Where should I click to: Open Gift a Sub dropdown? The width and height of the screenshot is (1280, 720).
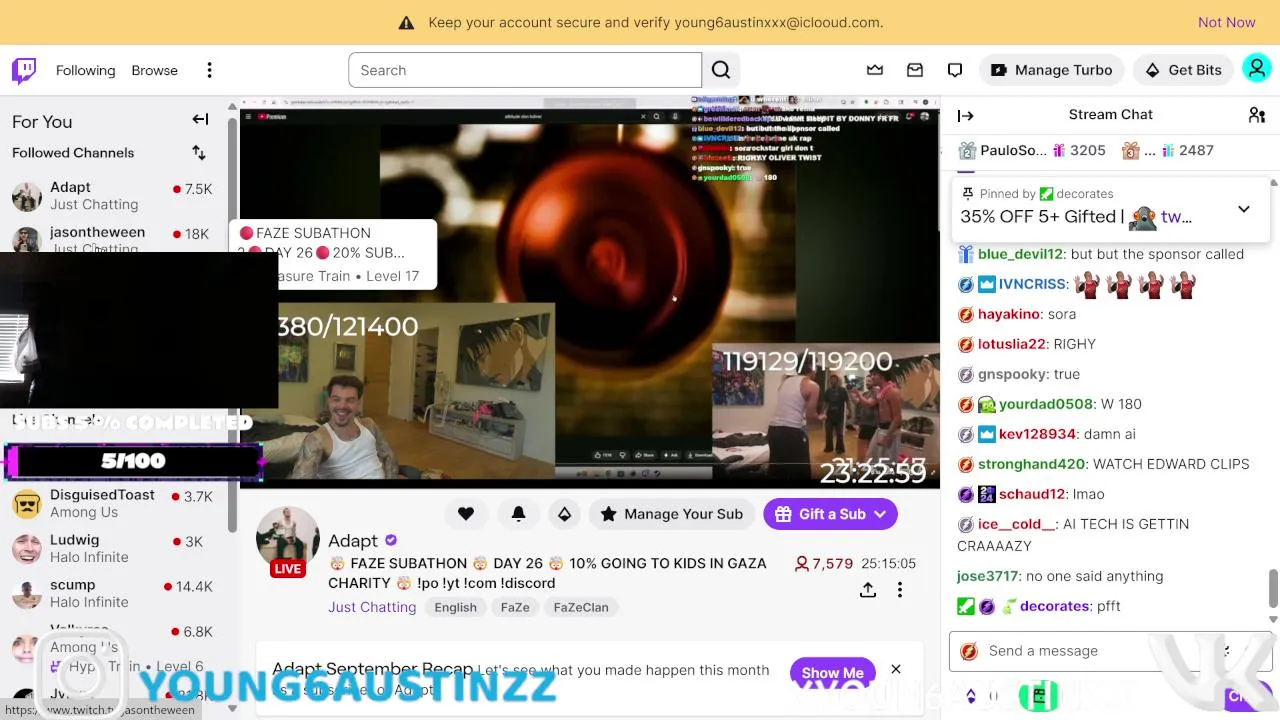[830, 514]
